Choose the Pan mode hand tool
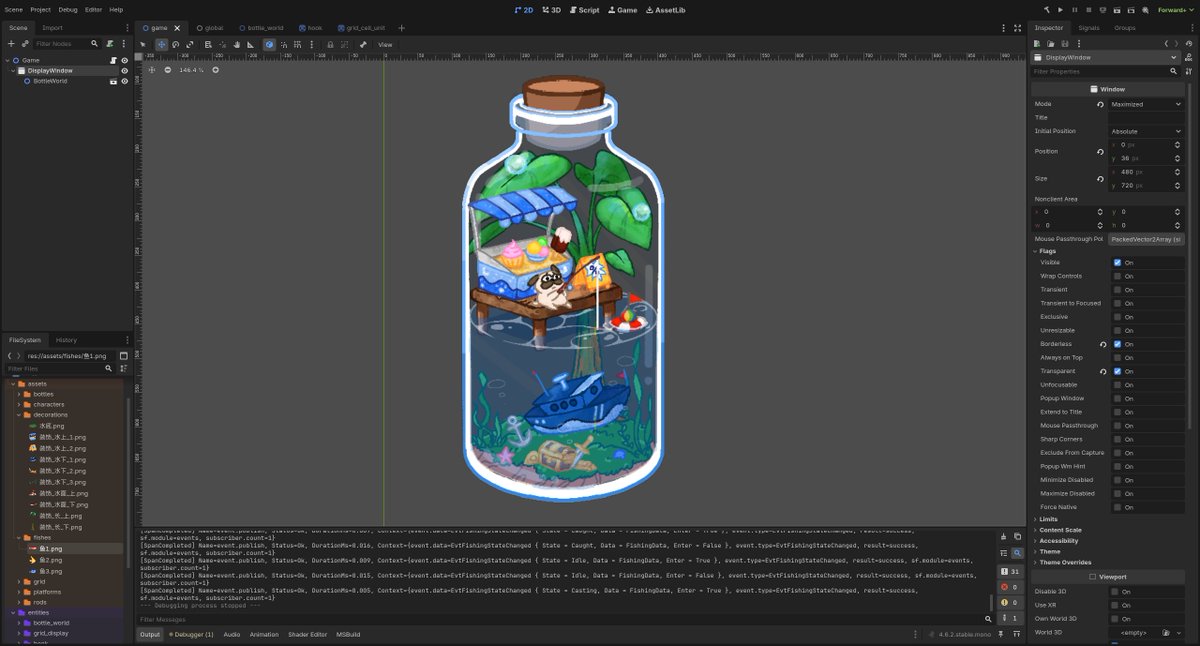 coord(237,44)
